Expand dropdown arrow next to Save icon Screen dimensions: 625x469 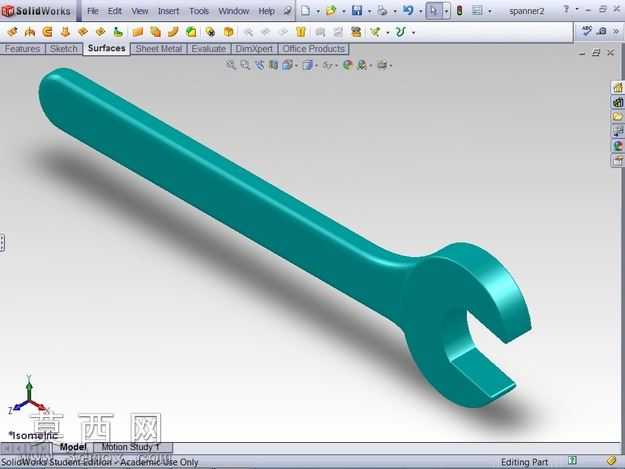369,12
